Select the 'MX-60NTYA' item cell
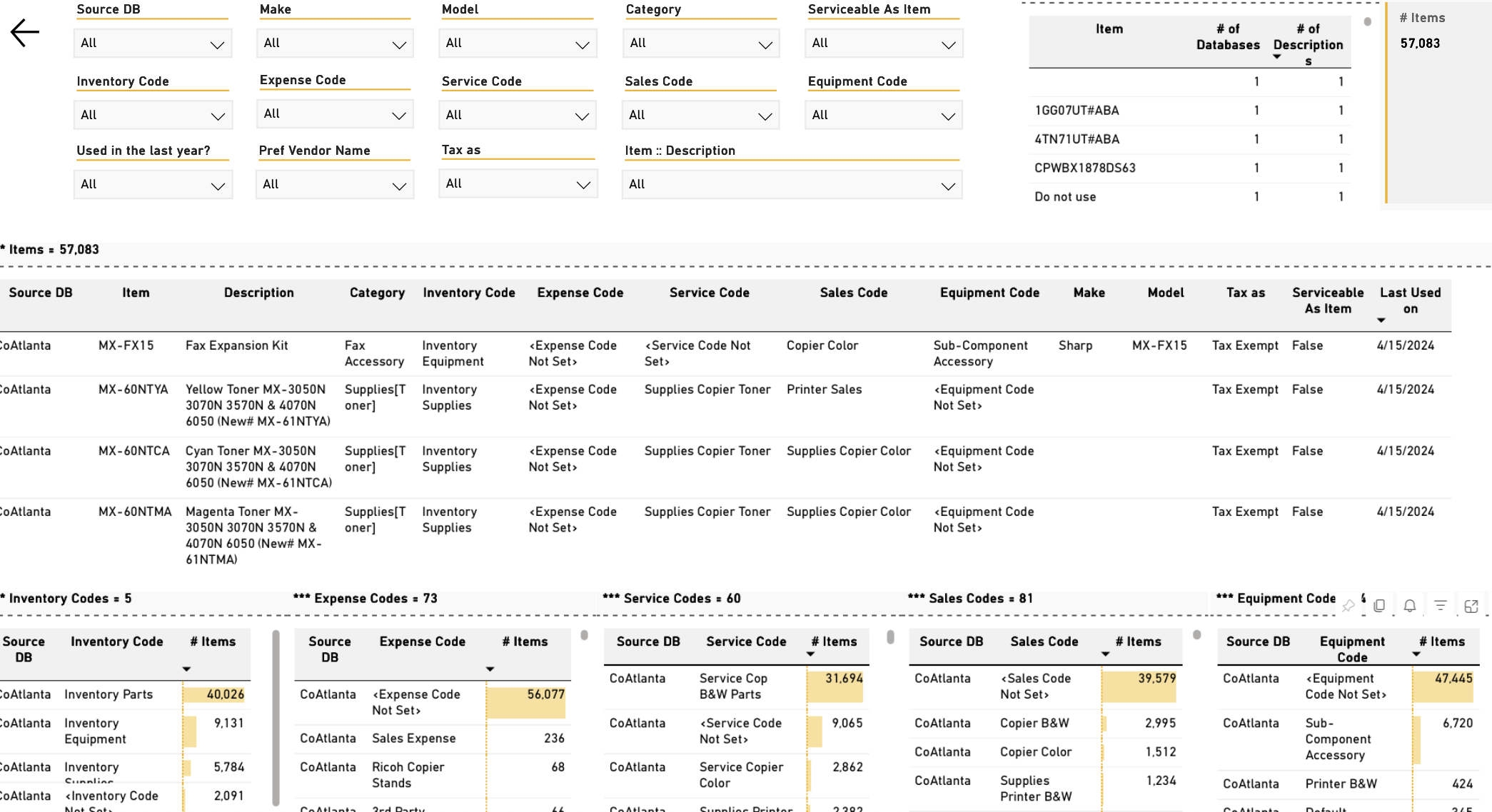Screen dimensions: 1492x812 click(133, 390)
